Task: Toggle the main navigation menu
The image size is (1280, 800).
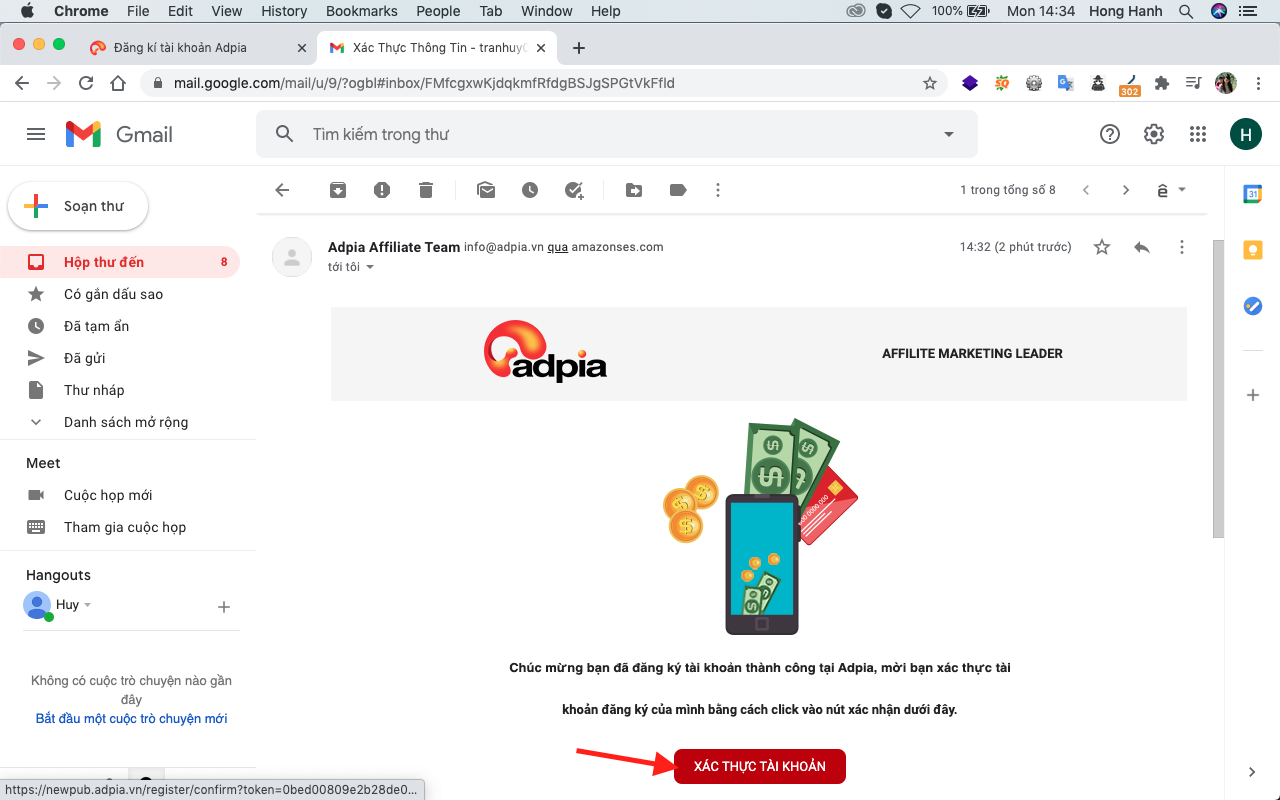Action: point(36,133)
